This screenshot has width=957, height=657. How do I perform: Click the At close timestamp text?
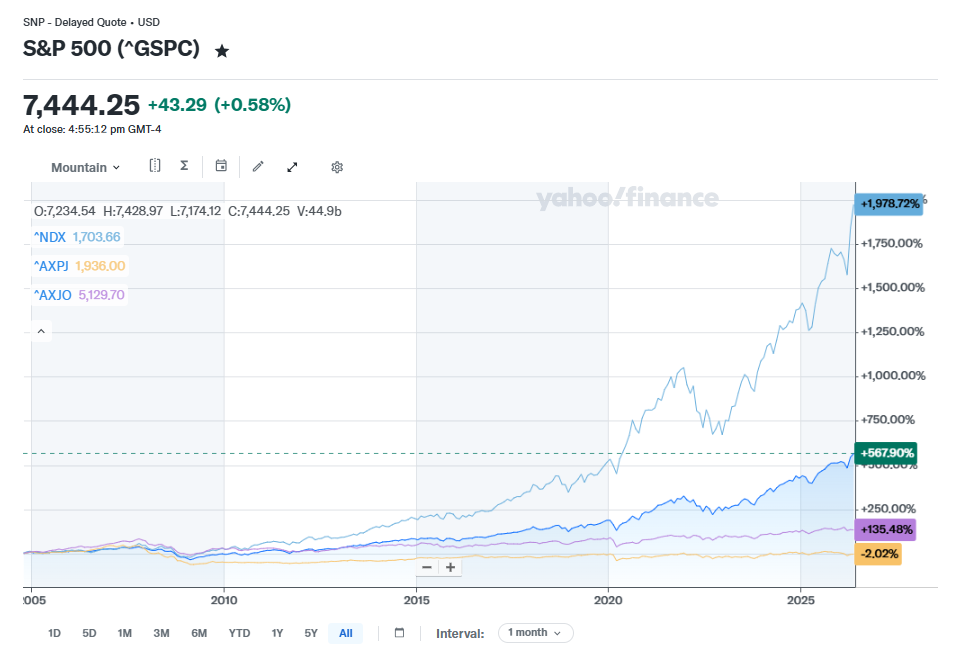(92, 129)
